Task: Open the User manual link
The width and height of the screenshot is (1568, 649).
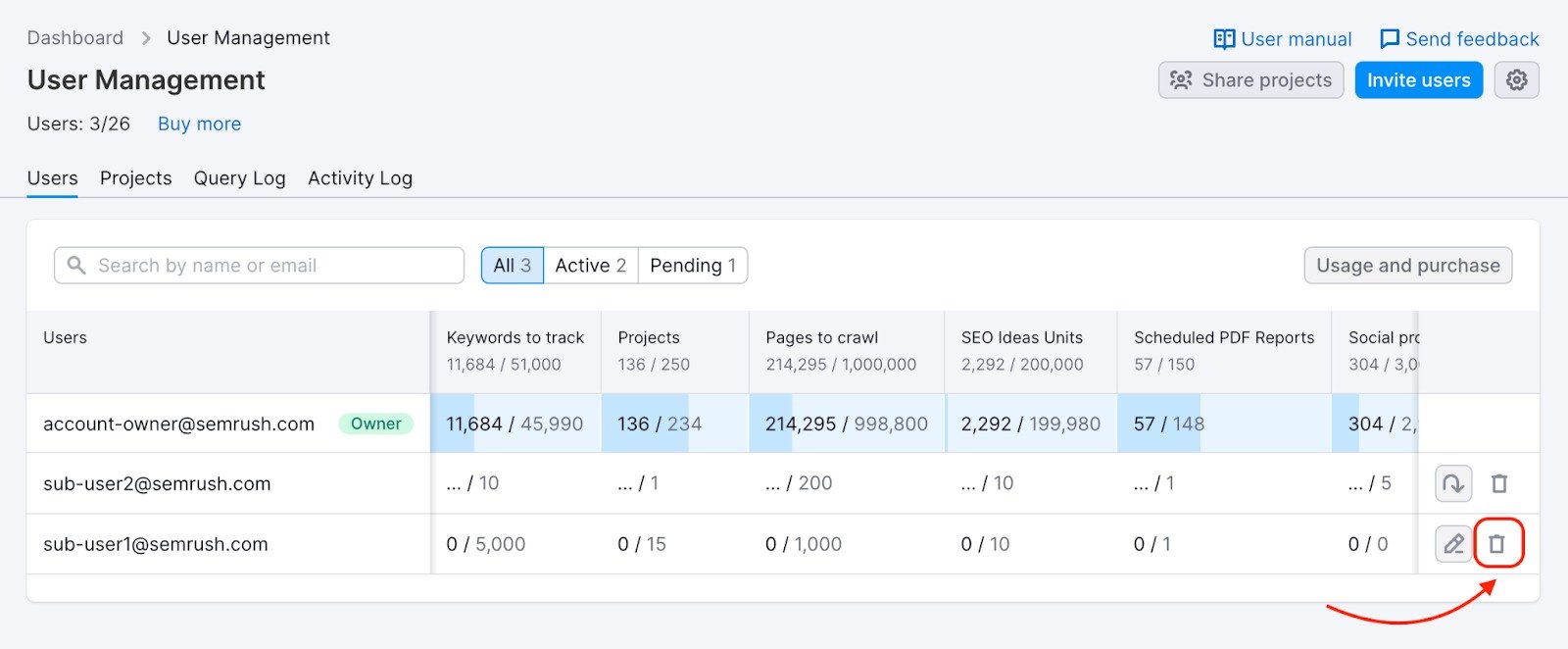Action: pos(1282,39)
